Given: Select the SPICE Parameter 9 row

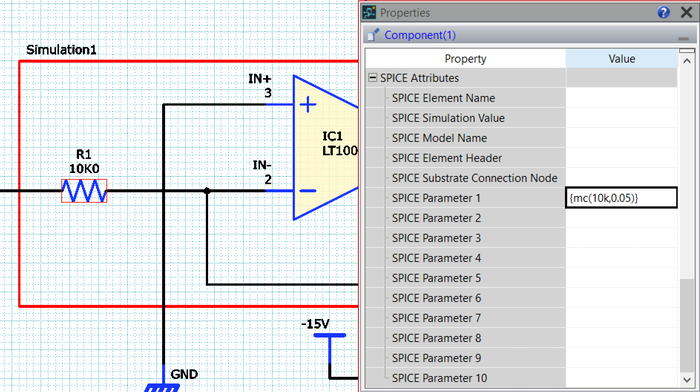Looking at the screenshot, I should [x=521, y=358].
